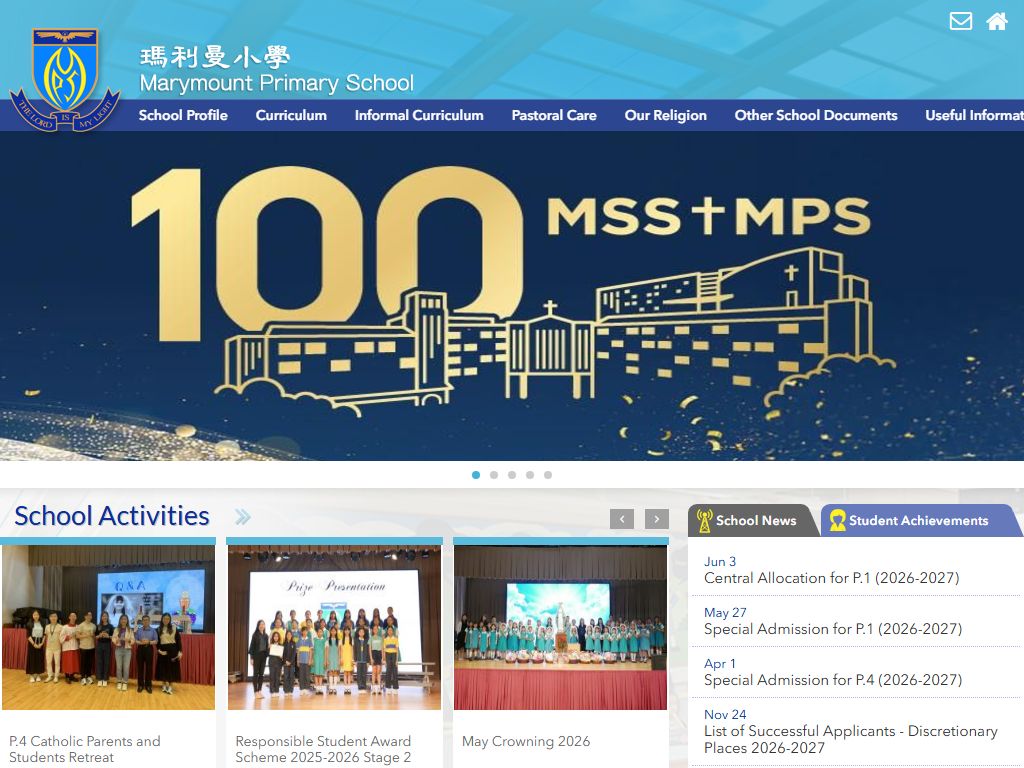Click the School News antenna icon
1024x768 pixels.
click(704, 520)
